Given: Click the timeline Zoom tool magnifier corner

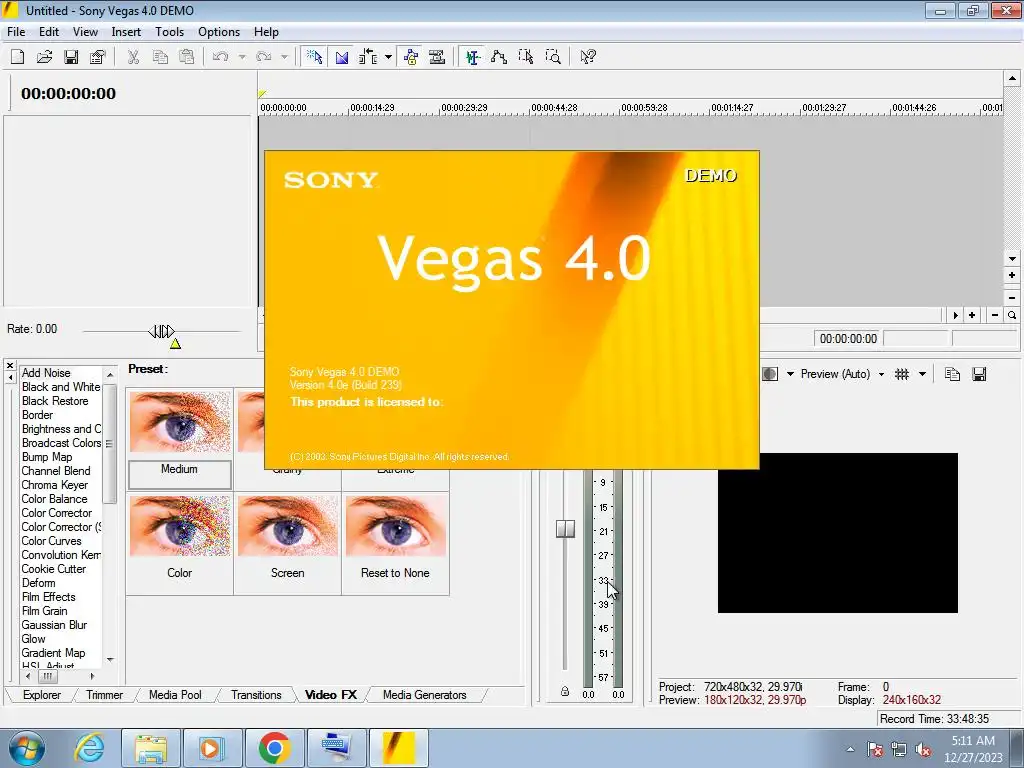Looking at the screenshot, I should [x=1012, y=315].
